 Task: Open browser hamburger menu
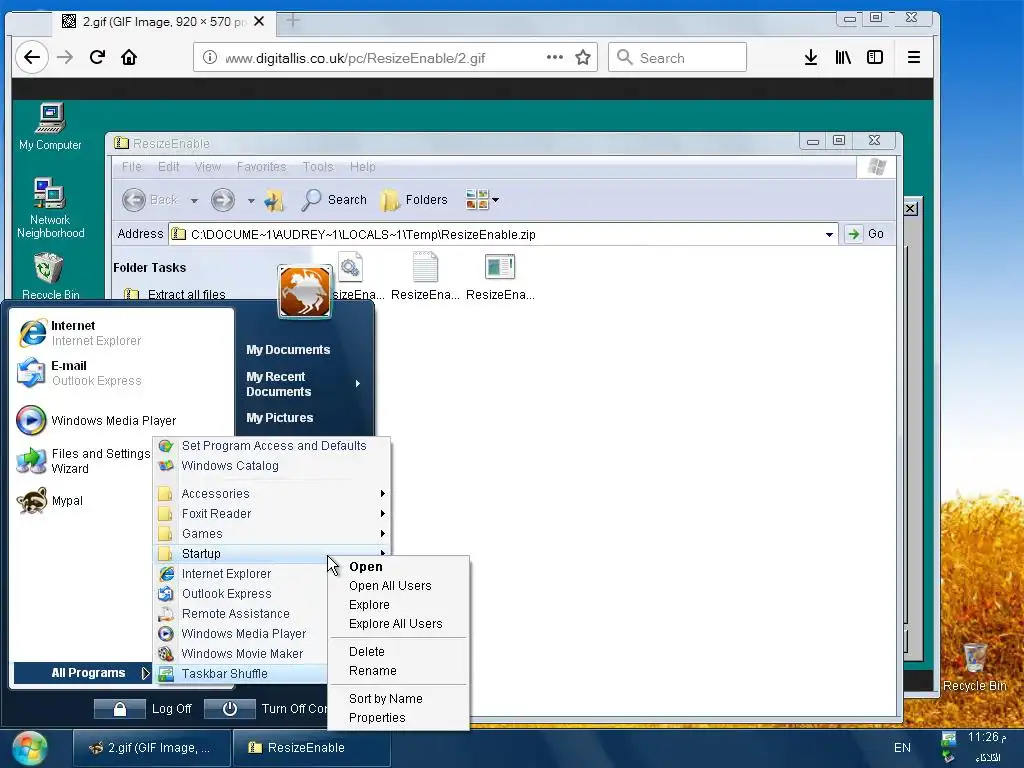click(x=914, y=57)
